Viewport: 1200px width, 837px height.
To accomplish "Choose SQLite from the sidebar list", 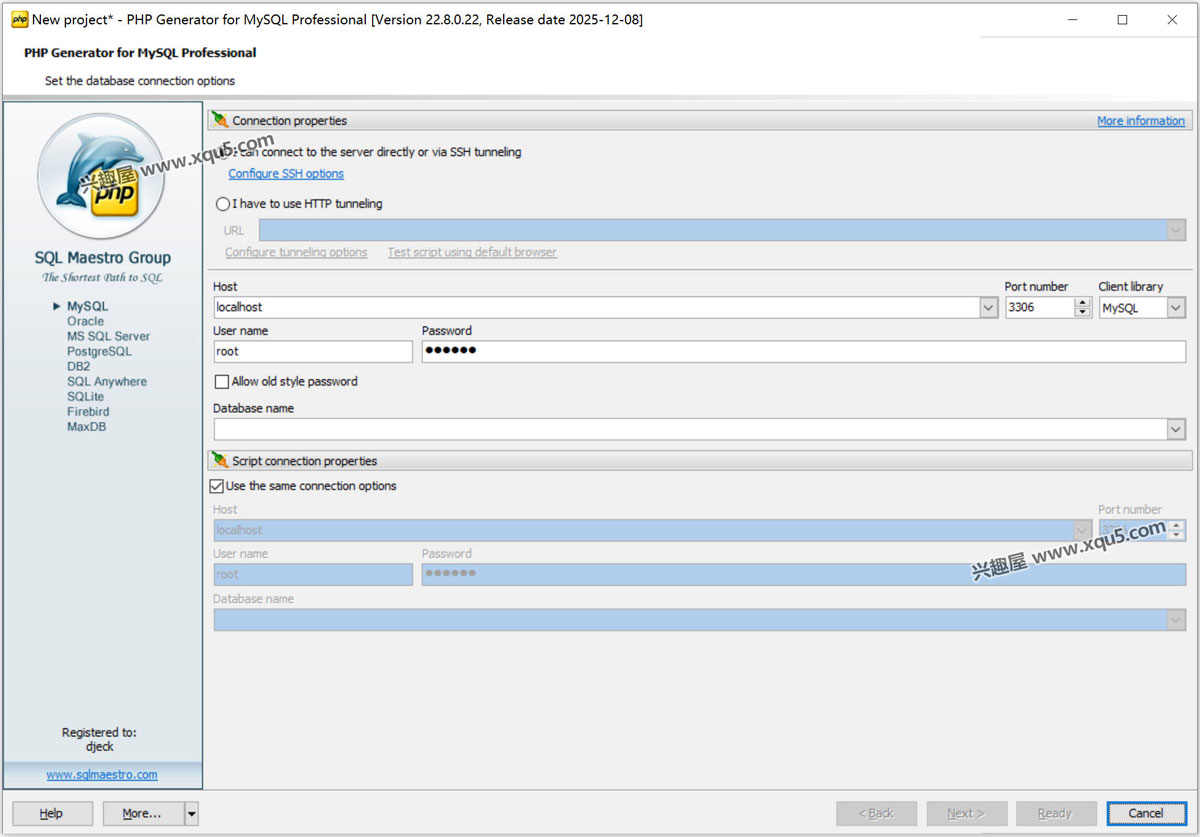I will [x=85, y=396].
